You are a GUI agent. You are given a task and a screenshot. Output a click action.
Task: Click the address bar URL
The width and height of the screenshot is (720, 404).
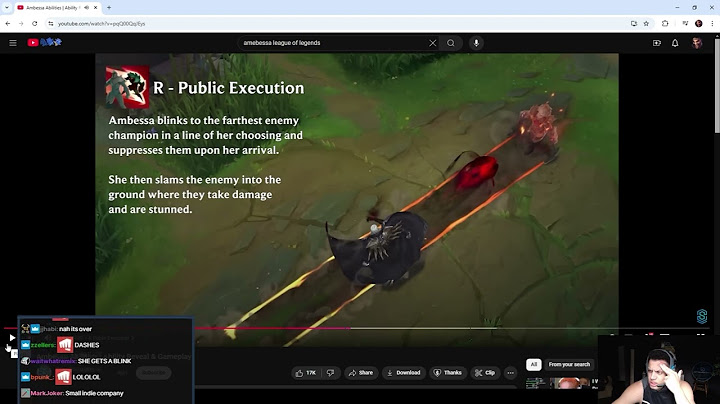[x=101, y=23]
